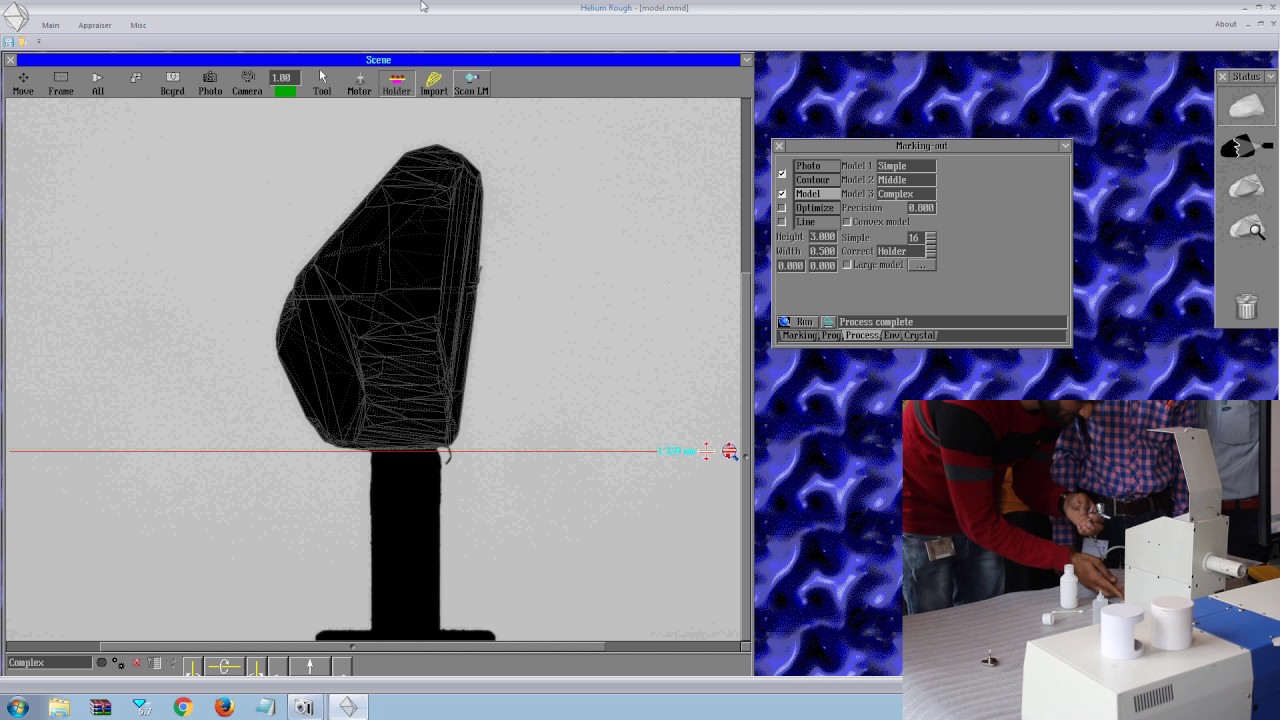Enable the Large model checkbox
Screen dimensions: 1280x720
(x=847, y=265)
